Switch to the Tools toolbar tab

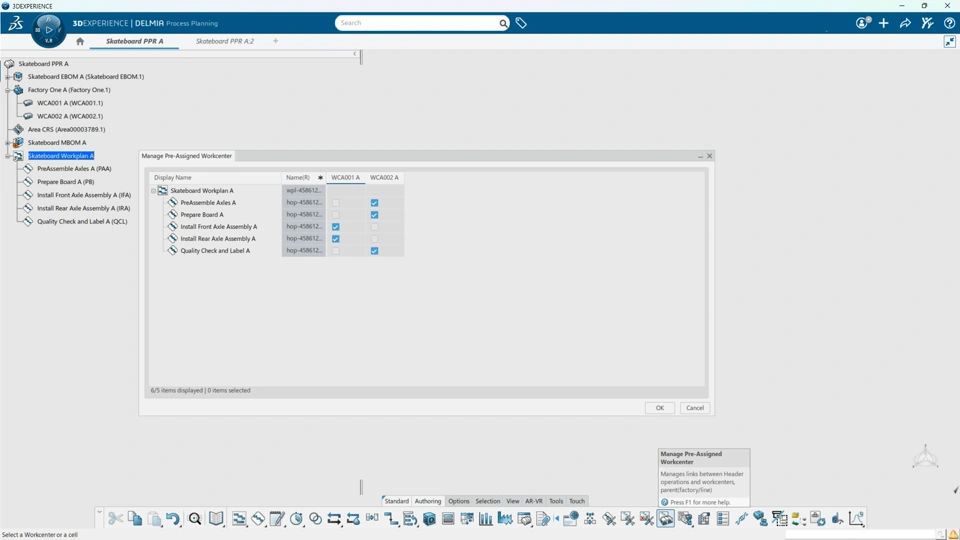(556, 501)
